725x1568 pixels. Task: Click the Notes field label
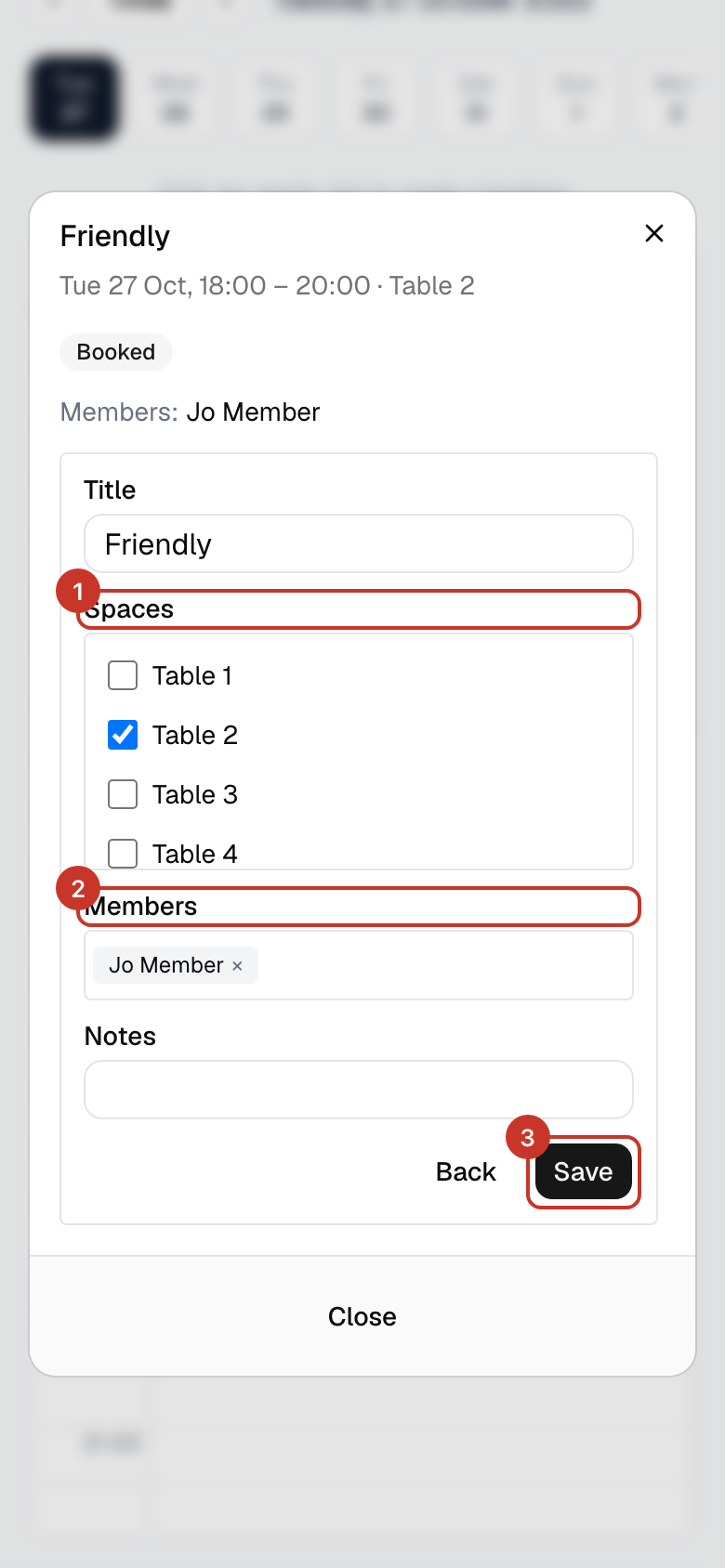[120, 1036]
